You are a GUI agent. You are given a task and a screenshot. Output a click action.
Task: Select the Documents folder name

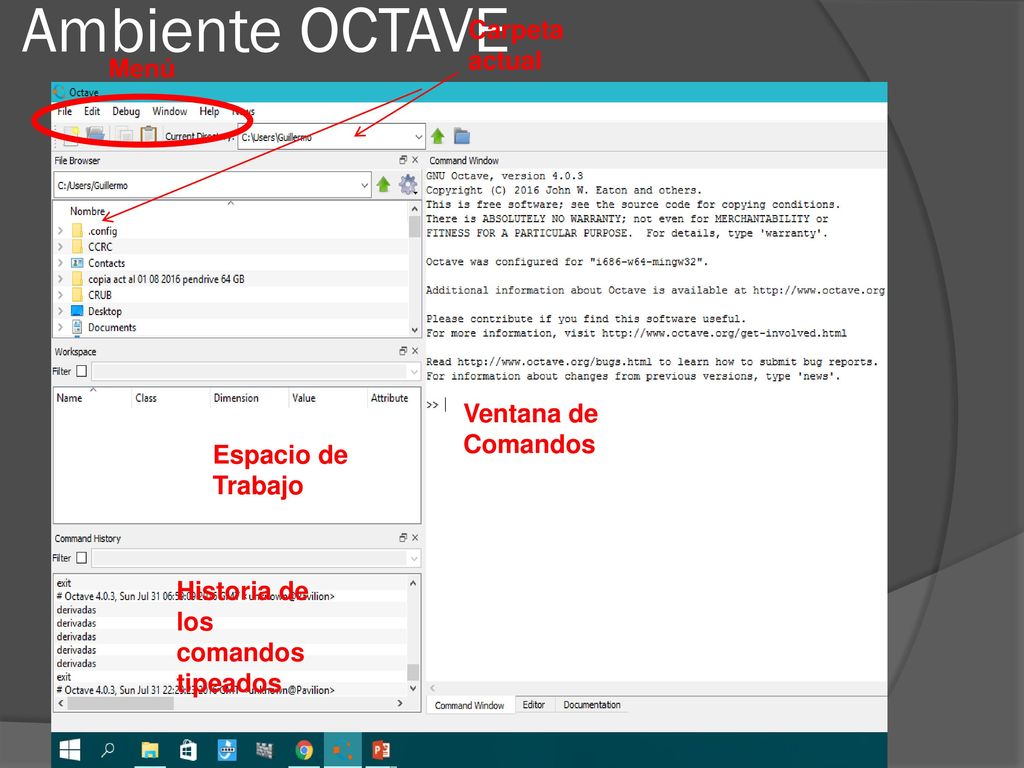pyautogui.click(x=112, y=327)
